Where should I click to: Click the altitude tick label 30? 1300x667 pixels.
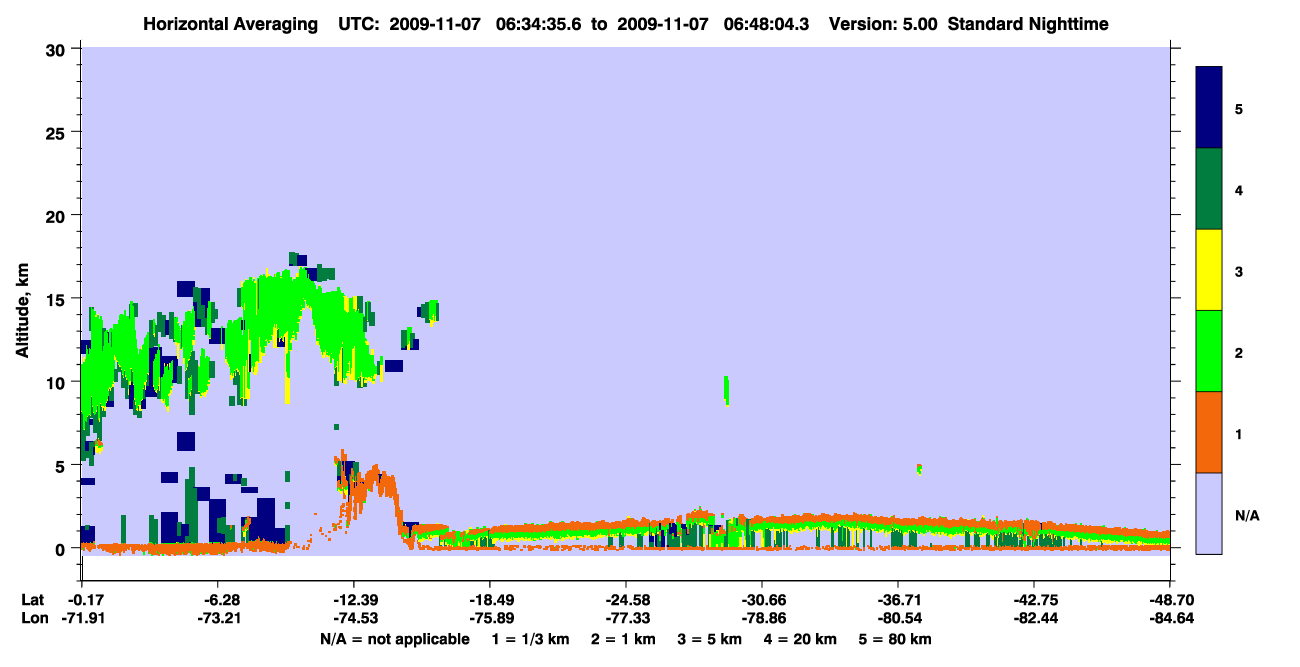click(x=58, y=48)
